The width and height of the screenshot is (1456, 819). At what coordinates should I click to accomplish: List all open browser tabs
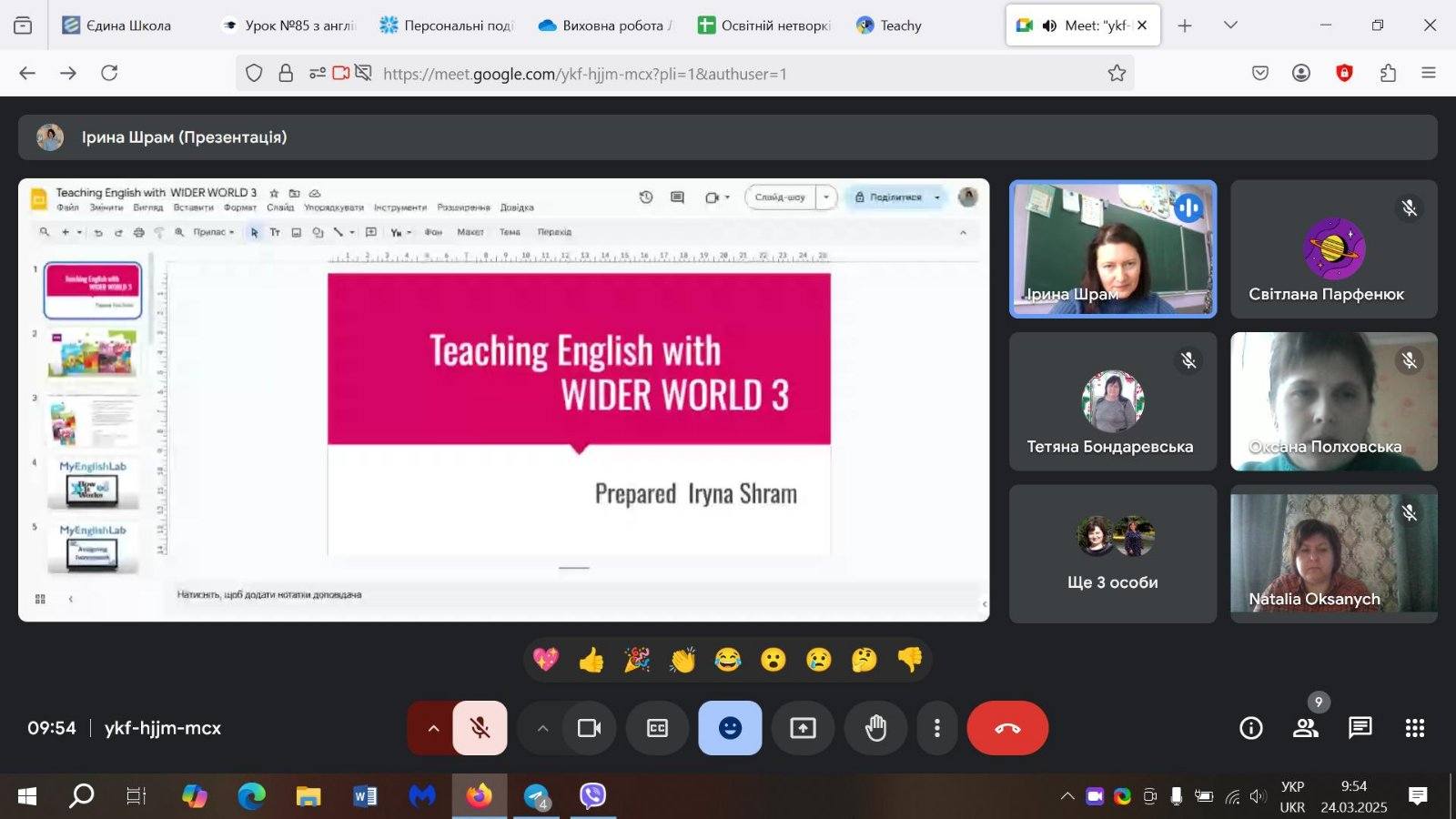click(x=1230, y=25)
